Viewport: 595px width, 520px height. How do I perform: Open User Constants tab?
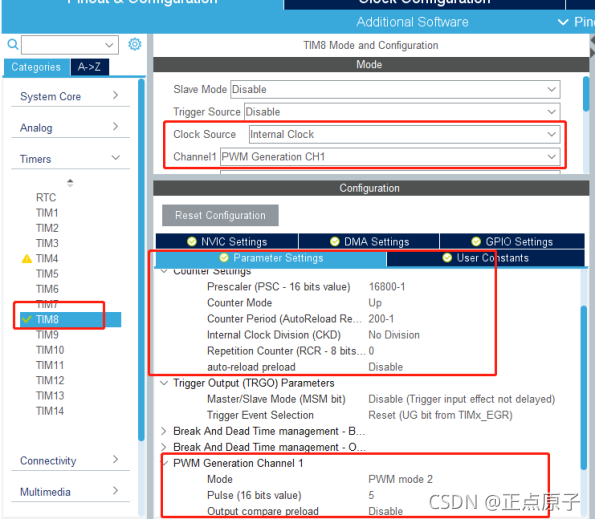coord(485,258)
